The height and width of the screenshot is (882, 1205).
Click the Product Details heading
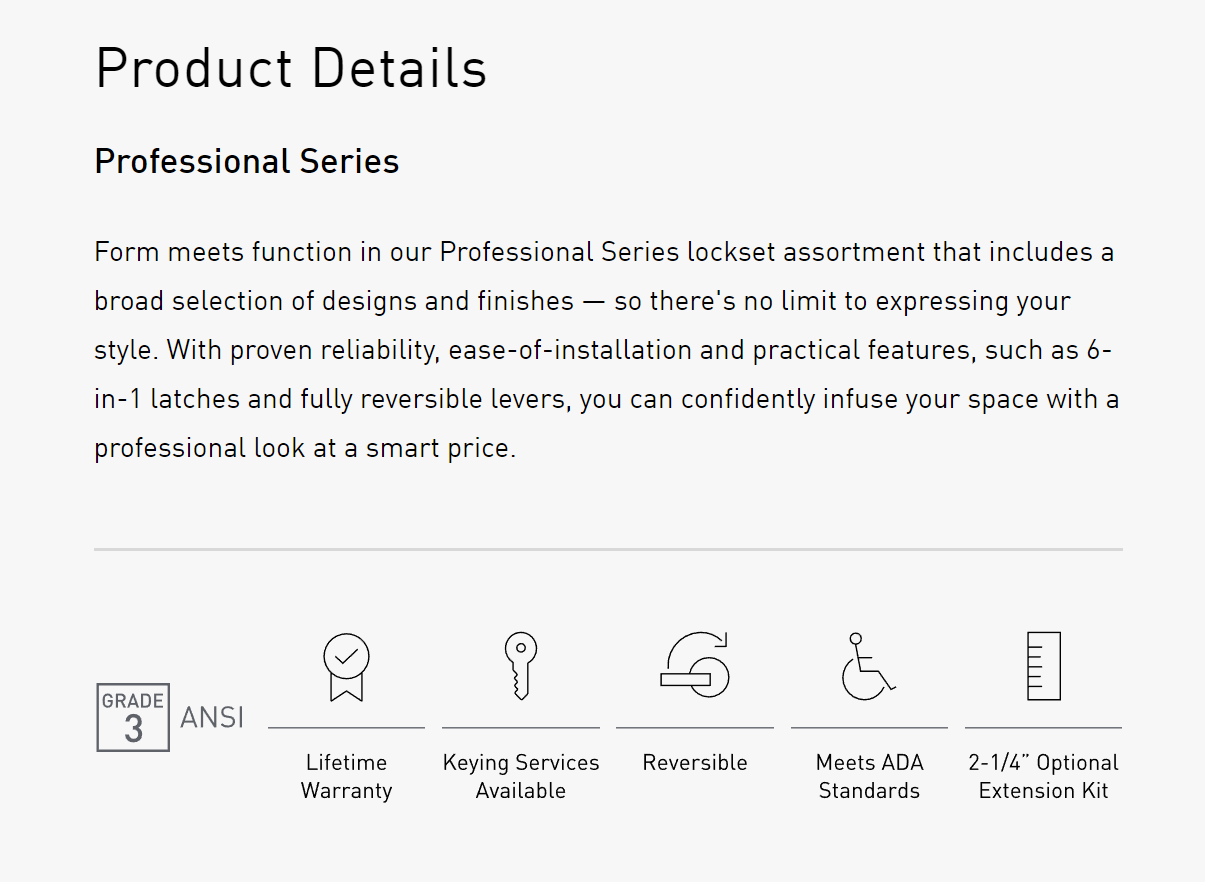[x=291, y=69]
